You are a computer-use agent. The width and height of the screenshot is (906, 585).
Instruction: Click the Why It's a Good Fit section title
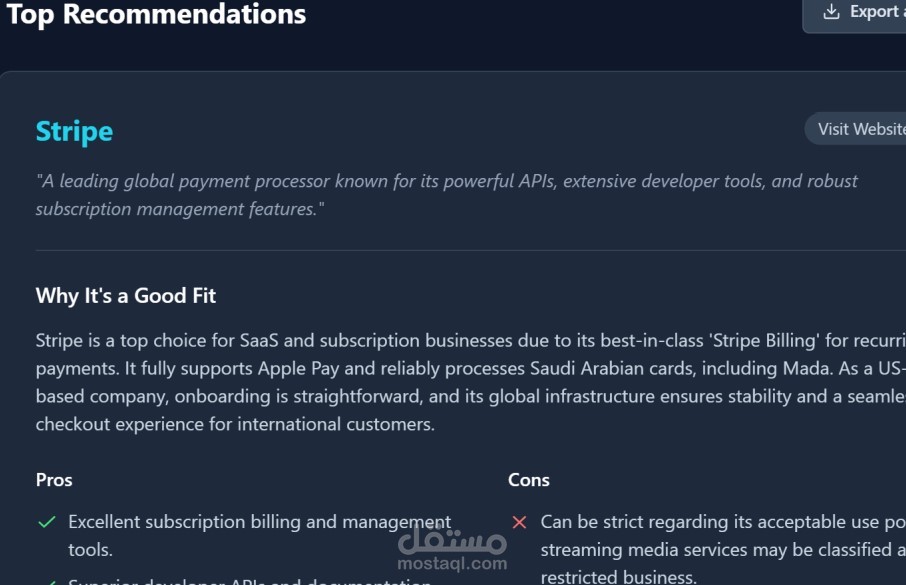coord(125,295)
